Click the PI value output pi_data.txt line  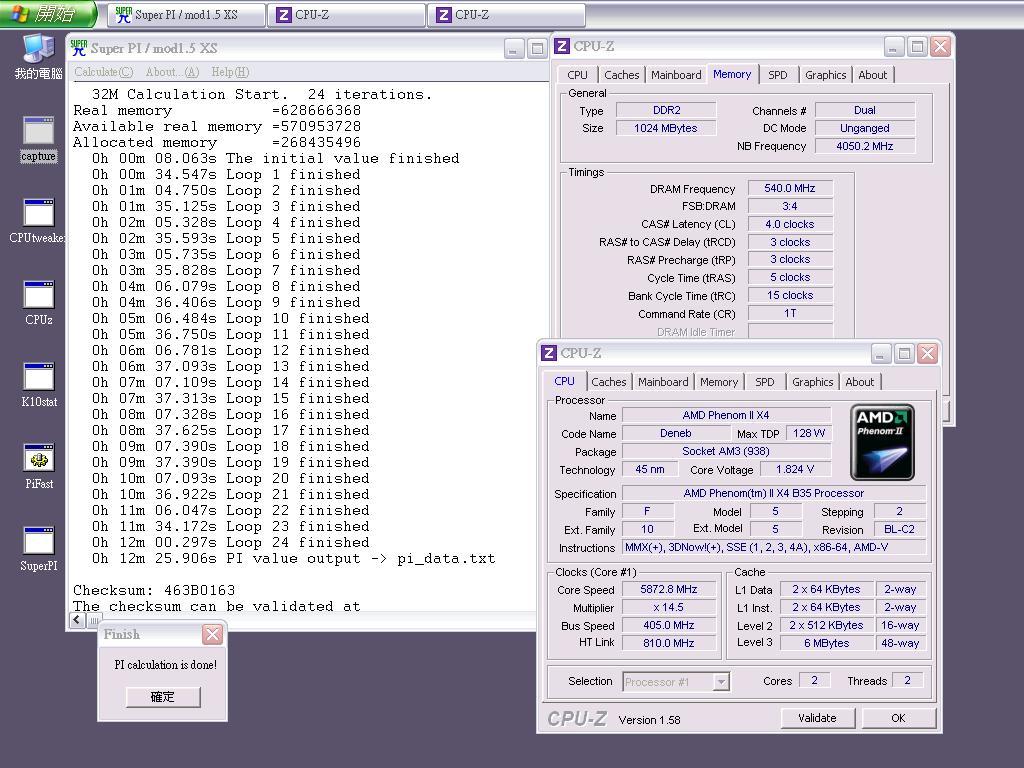click(293, 559)
